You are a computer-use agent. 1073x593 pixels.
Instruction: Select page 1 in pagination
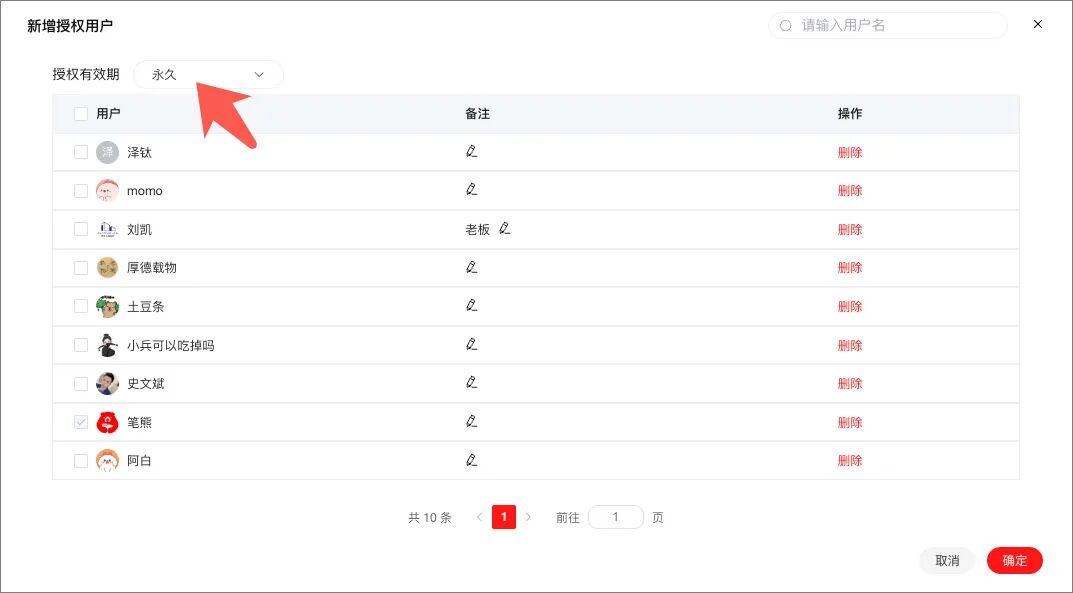tap(504, 517)
